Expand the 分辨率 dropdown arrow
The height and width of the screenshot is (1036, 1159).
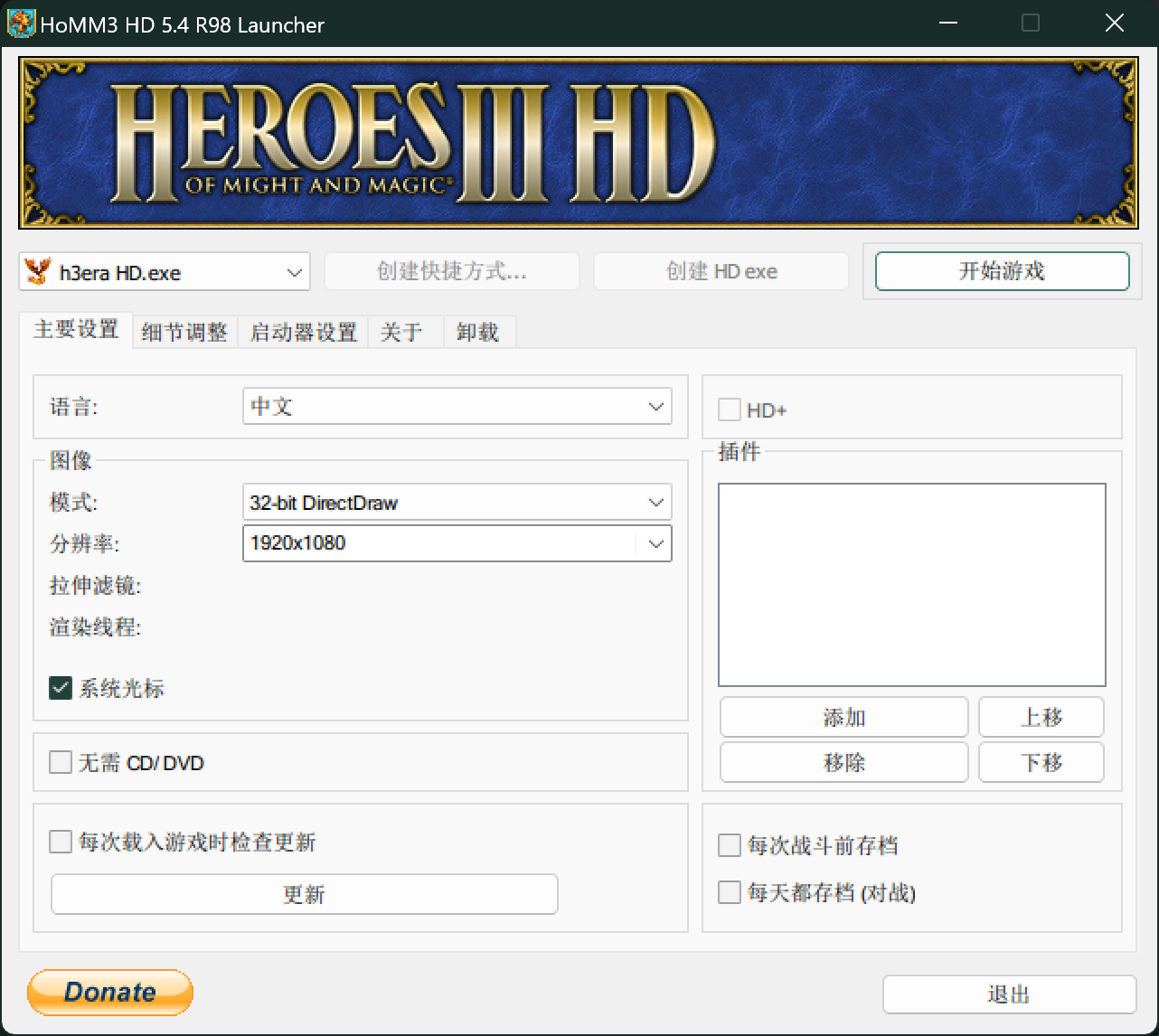(x=655, y=543)
